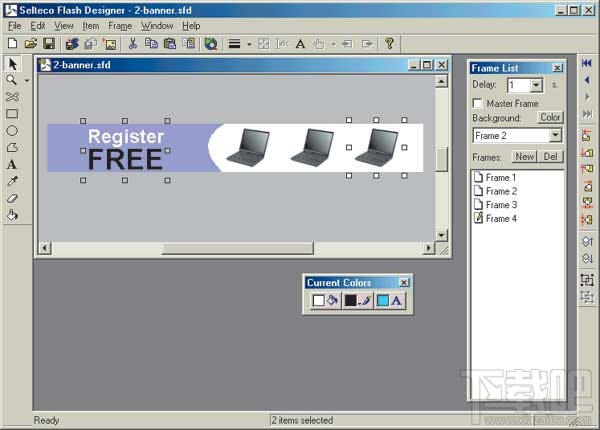The width and height of the screenshot is (600, 430).
Task: Close the Frame List panel
Action: coord(558,68)
